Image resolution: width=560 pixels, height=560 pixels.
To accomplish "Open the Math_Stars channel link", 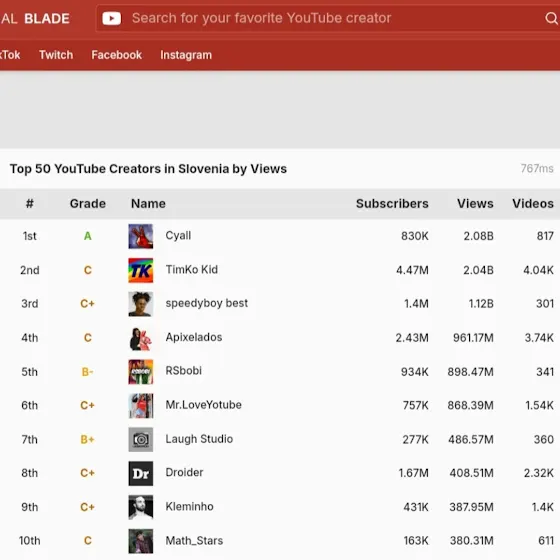I will [x=194, y=541].
